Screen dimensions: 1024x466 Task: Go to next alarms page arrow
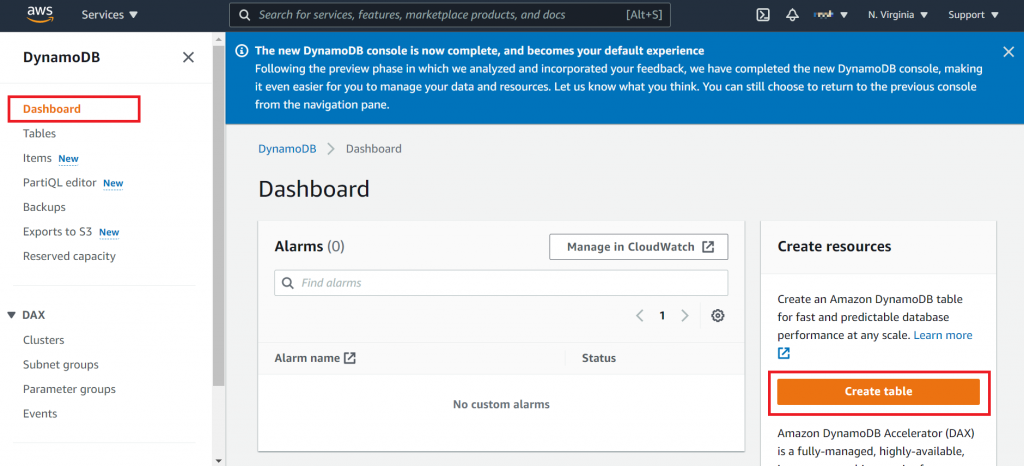click(685, 316)
